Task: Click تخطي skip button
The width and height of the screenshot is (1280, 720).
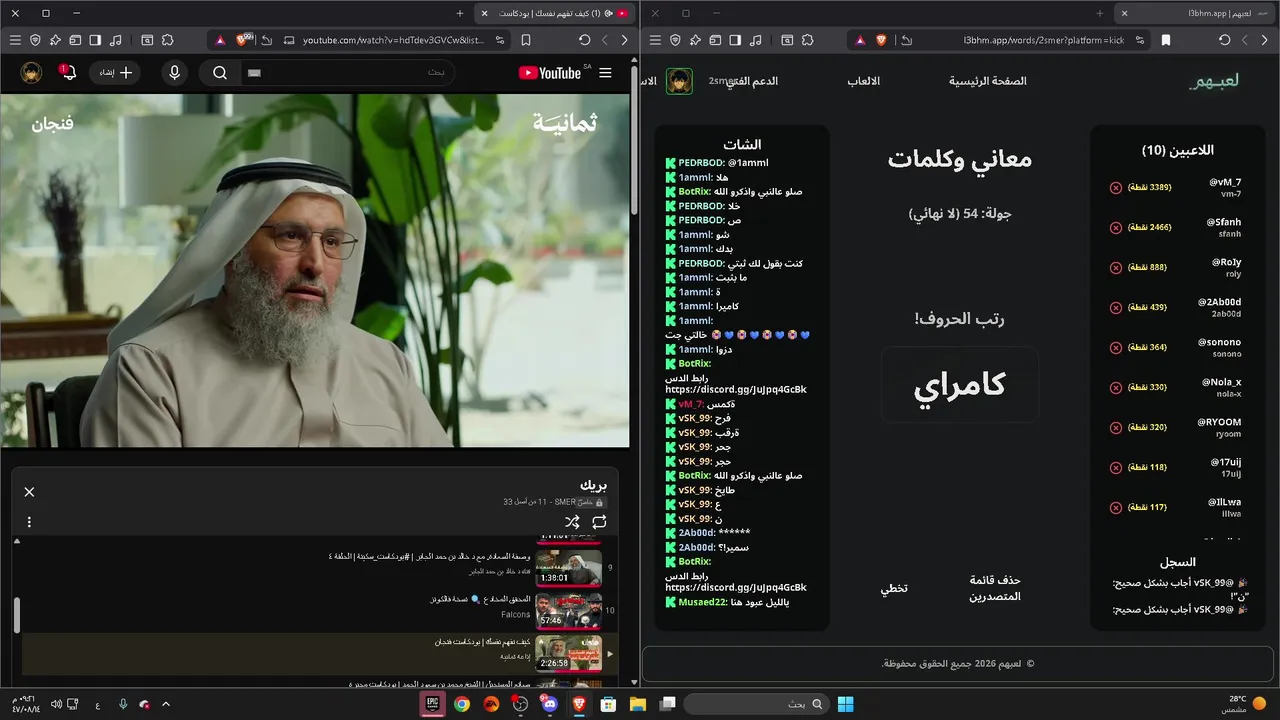Action: pyautogui.click(x=893, y=588)
